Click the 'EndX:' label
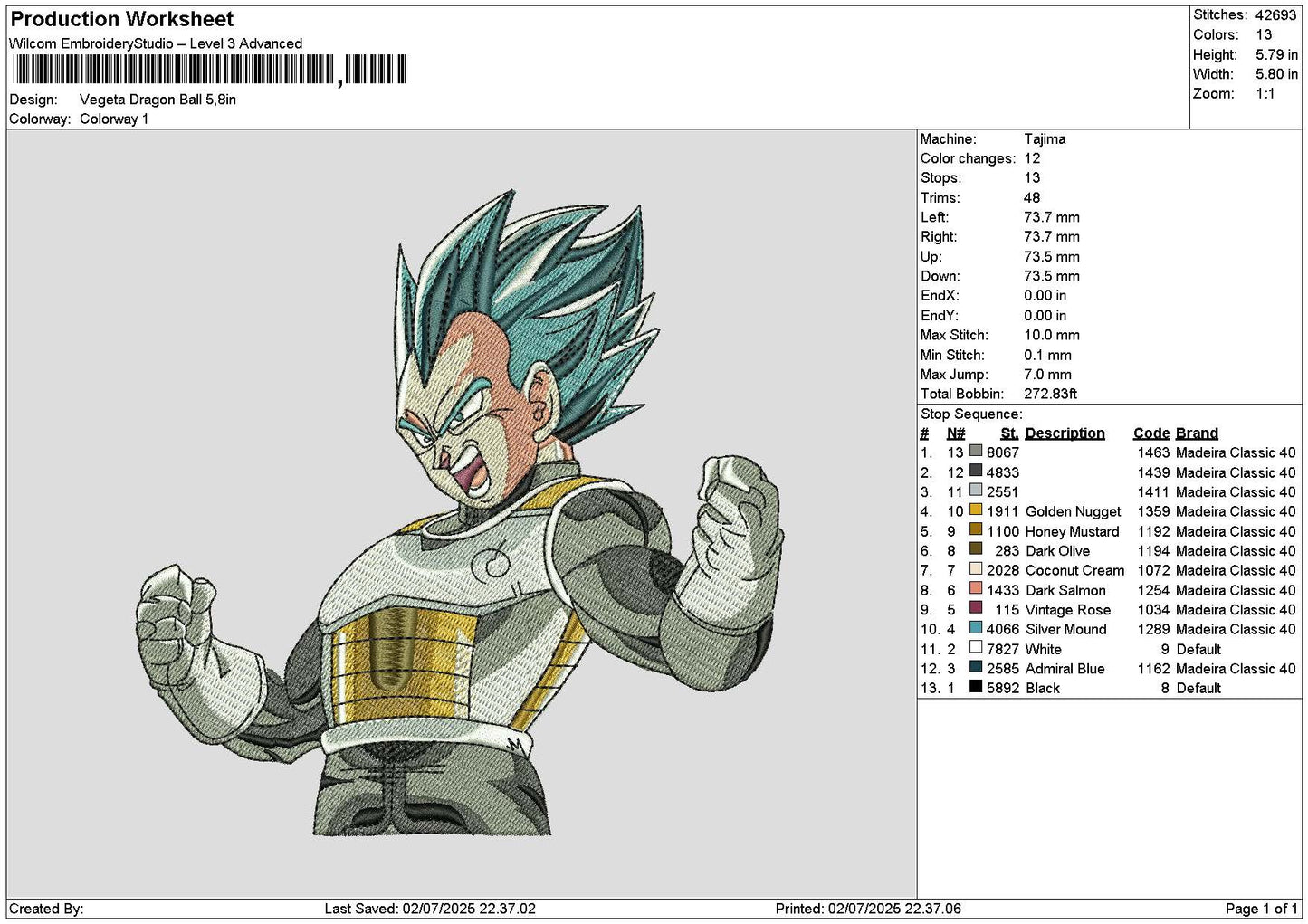Viewport: 1308px width, 924px height. [940, 296]
